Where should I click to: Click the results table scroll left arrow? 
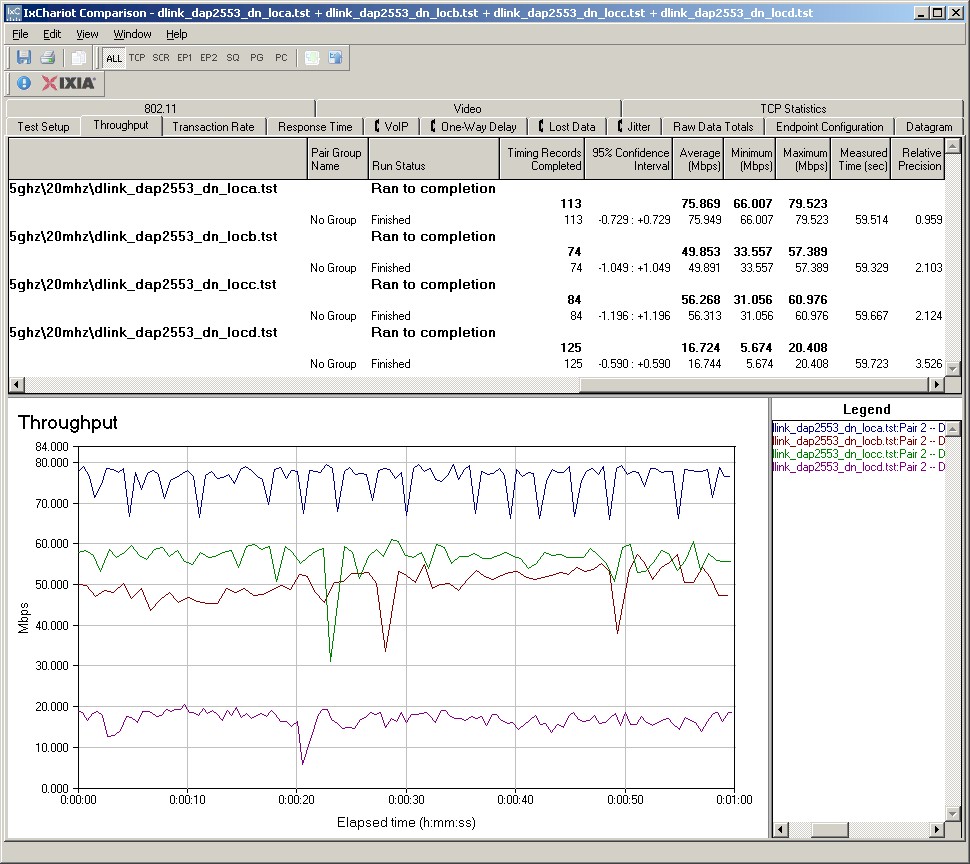coord(16,385)
